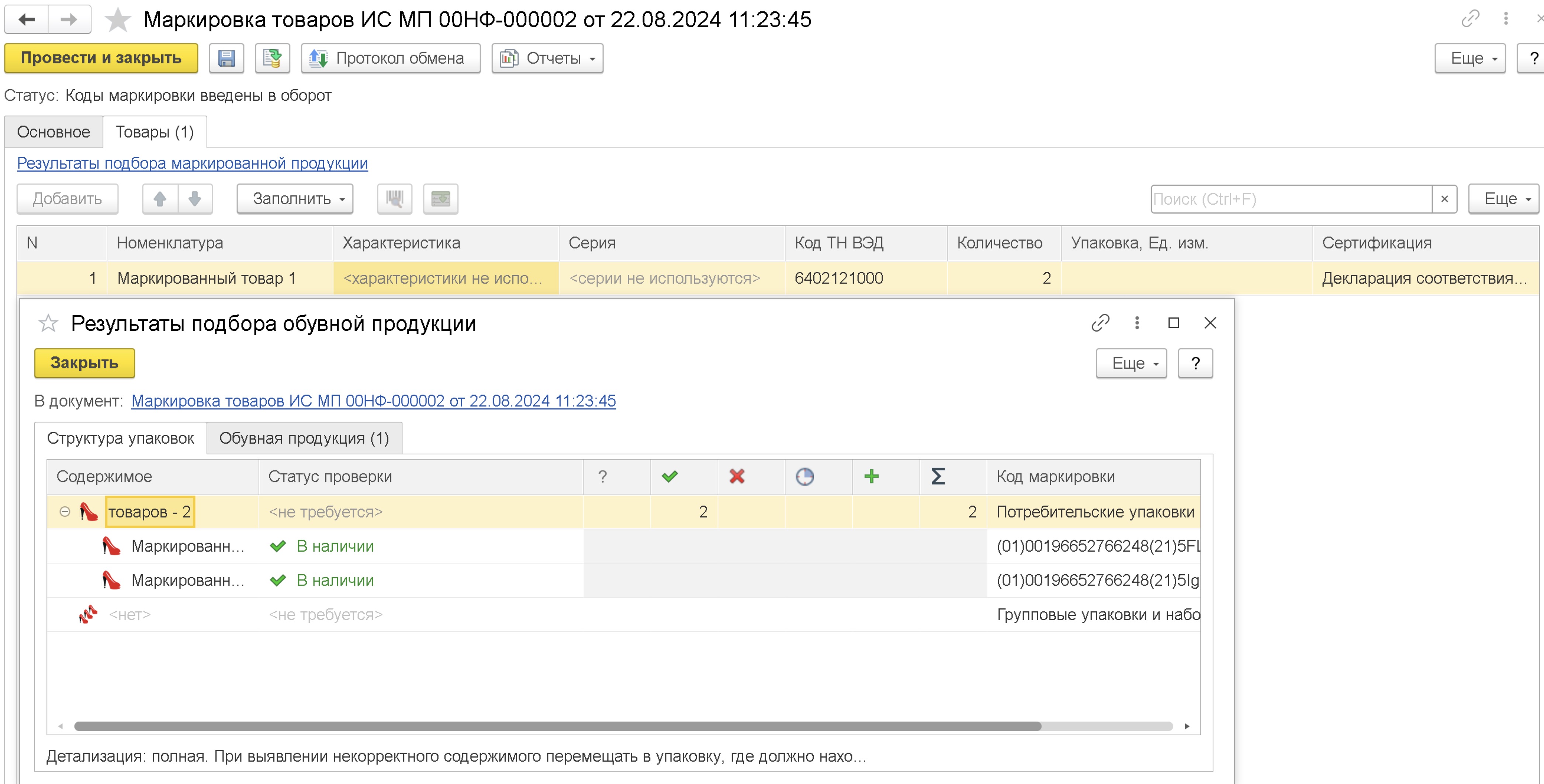1544x784 pixels.
Task: Open help in the footwear results dialog
Action: [x=1195, y=363]
